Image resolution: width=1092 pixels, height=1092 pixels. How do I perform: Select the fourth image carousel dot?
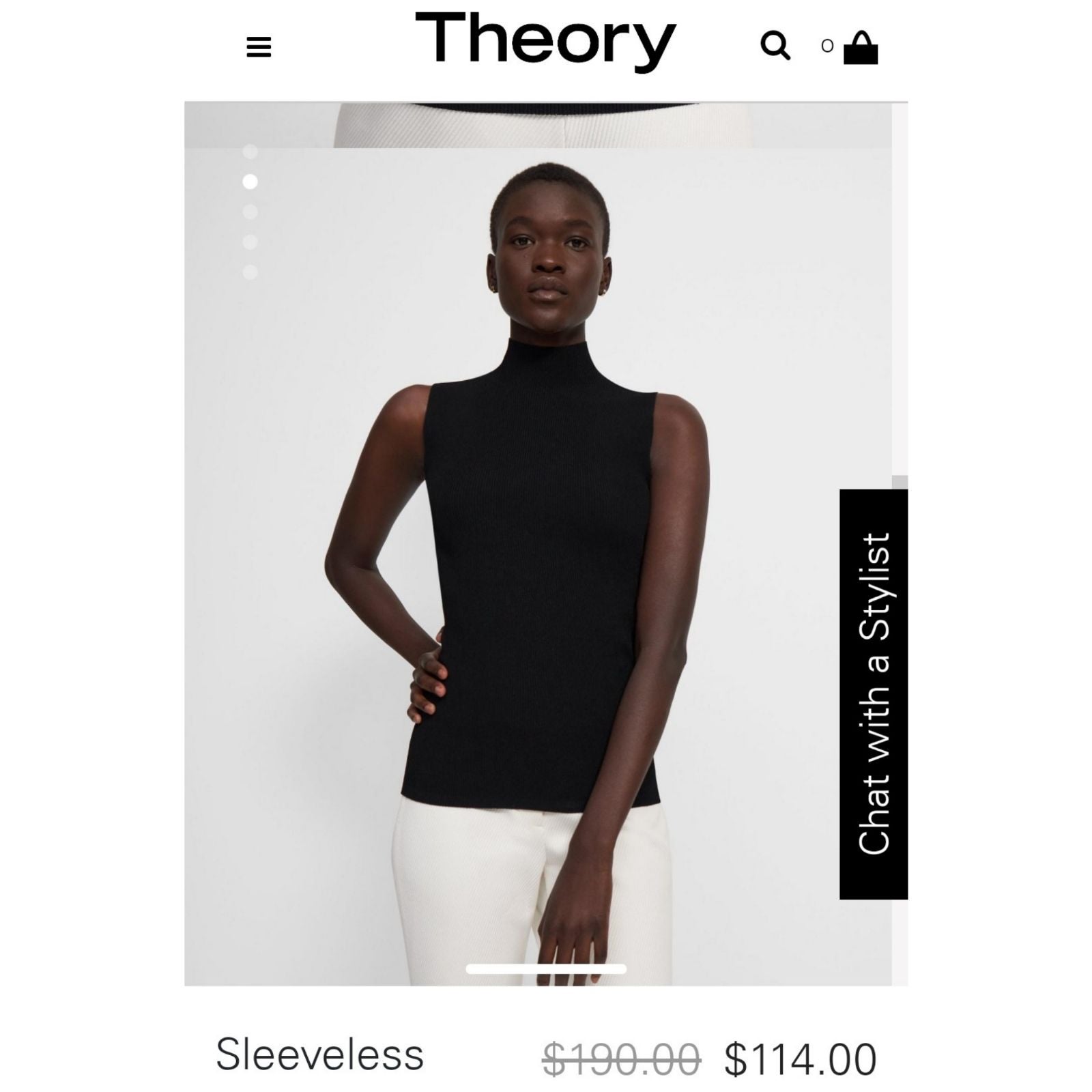250,242
